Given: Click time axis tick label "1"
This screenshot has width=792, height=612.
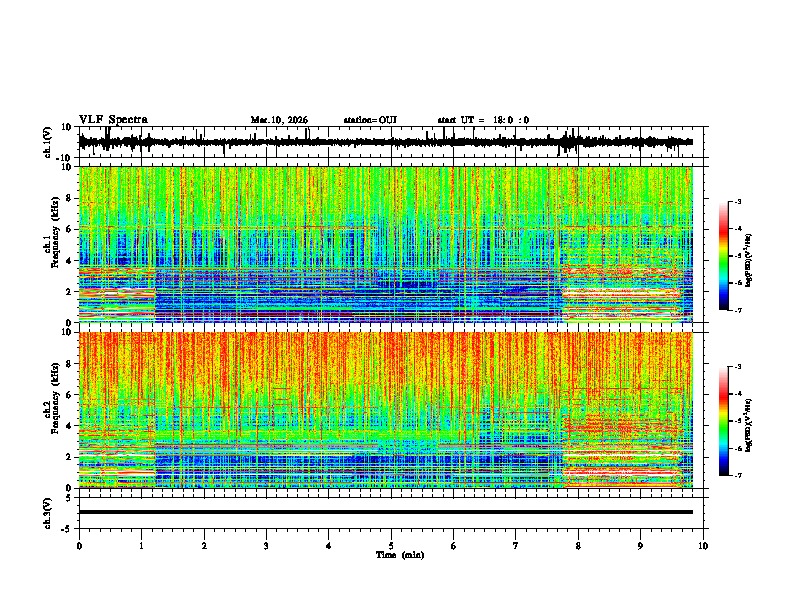Looking at the screenshot, I should coord(141,546).
